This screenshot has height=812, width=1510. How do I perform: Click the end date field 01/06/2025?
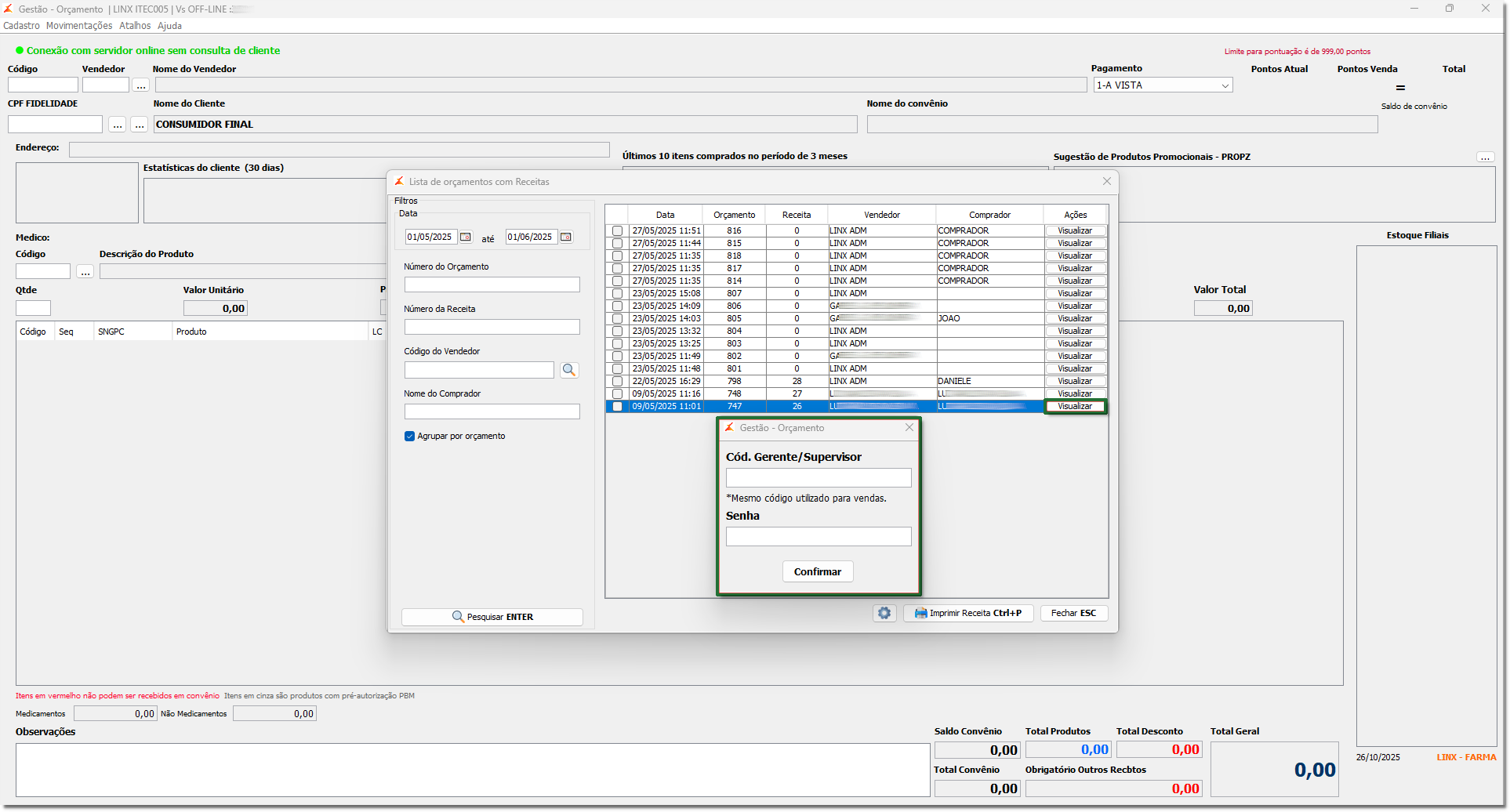tap(531, 237)
